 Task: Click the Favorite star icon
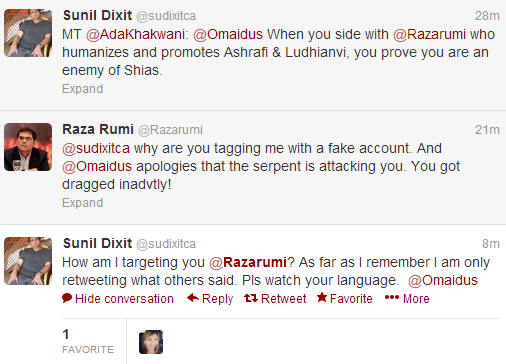tap(322, 297)
